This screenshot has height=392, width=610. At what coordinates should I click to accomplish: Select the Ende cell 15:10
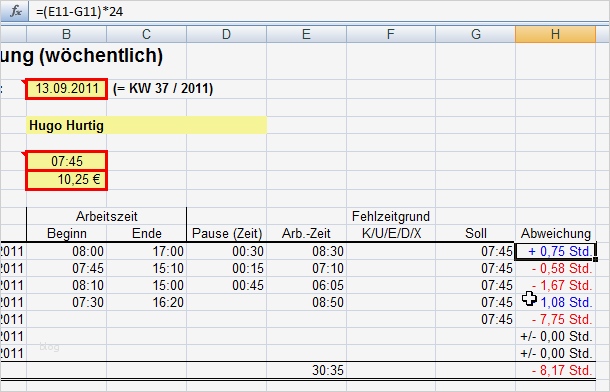[147, 268]
